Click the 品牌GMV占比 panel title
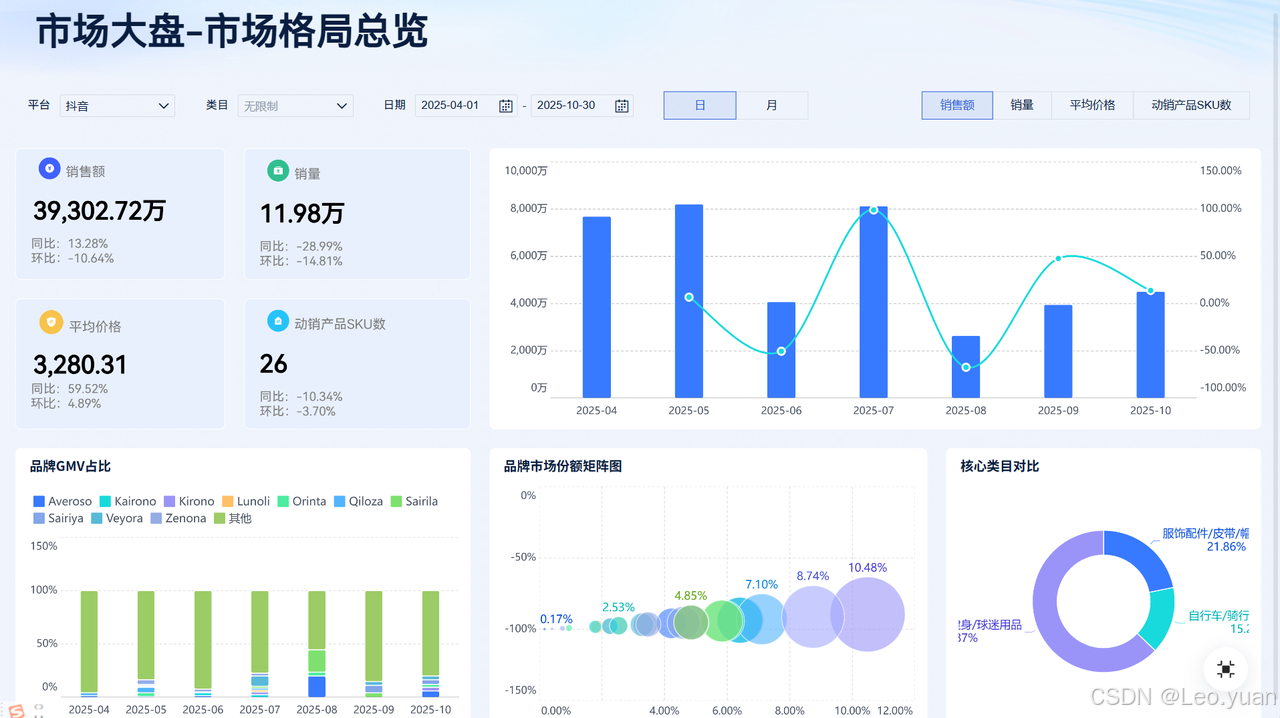The width and height of the screenshot is (1280, 718). (70, 466)
